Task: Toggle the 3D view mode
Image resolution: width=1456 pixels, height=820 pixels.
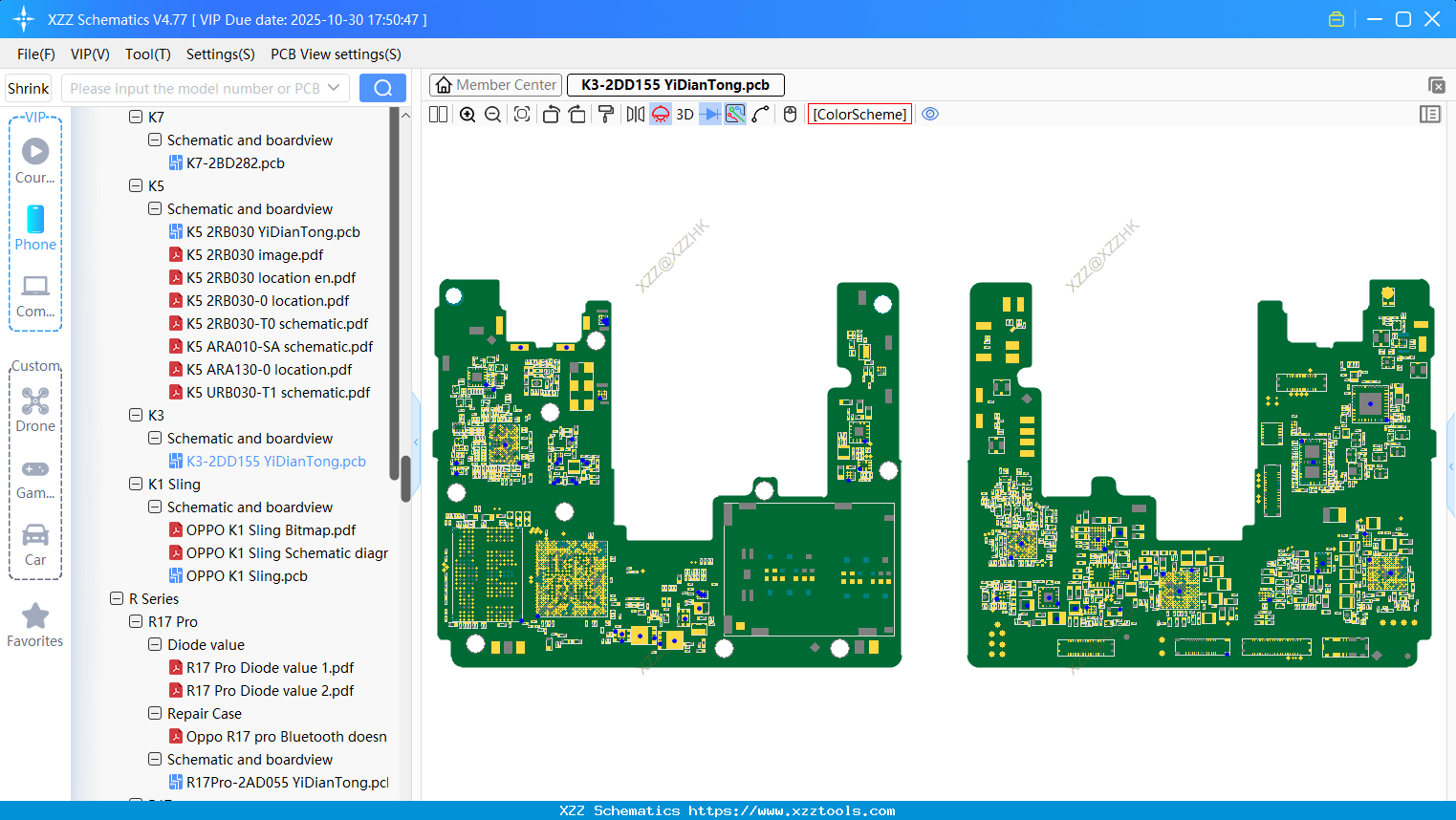Action: coord(684,114)
